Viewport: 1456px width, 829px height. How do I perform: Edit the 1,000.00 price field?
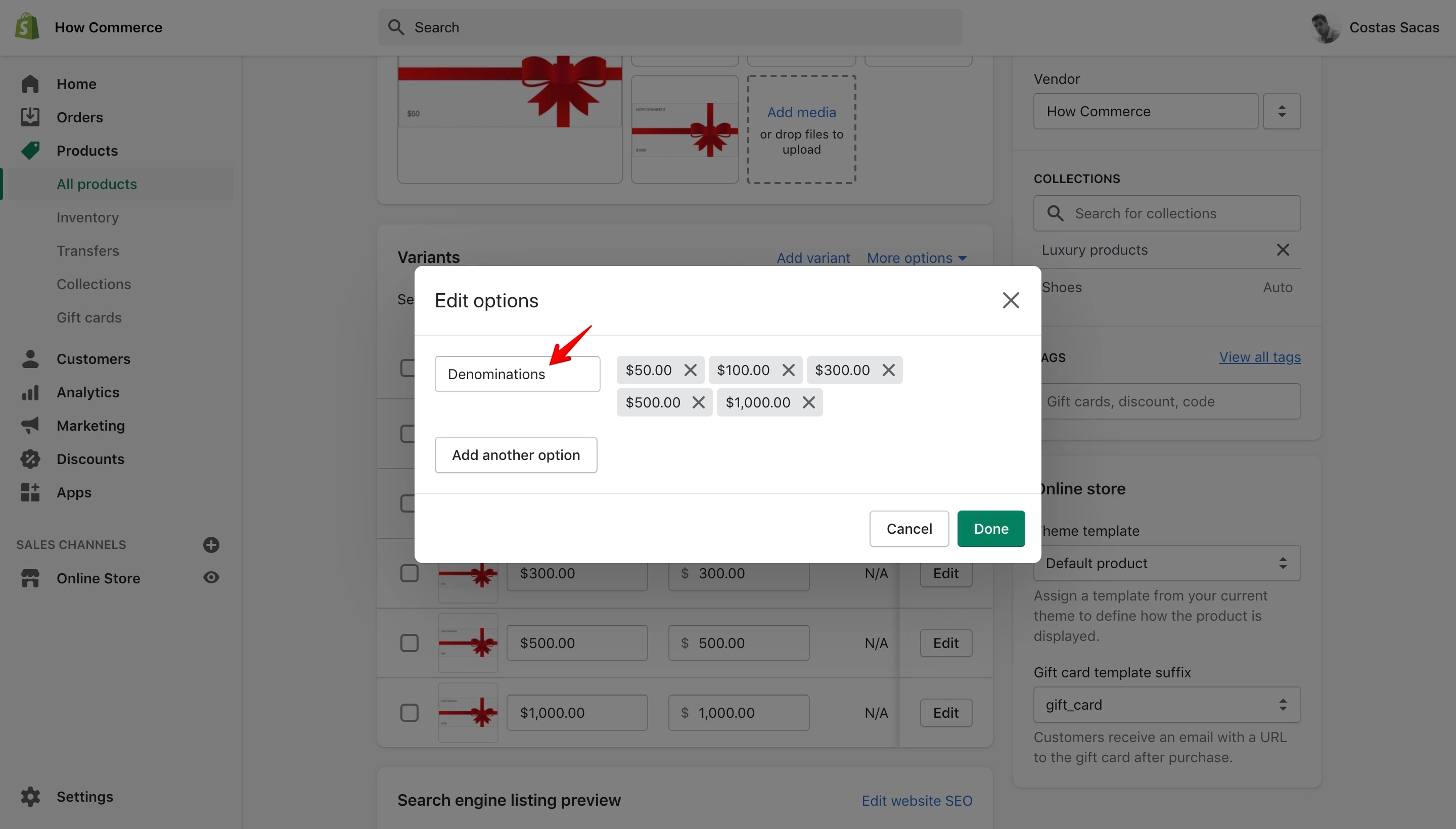(x=739, y=713)
